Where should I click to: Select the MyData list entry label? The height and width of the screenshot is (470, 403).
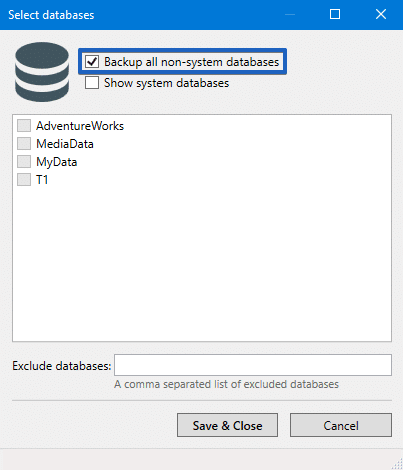point(57,162)
